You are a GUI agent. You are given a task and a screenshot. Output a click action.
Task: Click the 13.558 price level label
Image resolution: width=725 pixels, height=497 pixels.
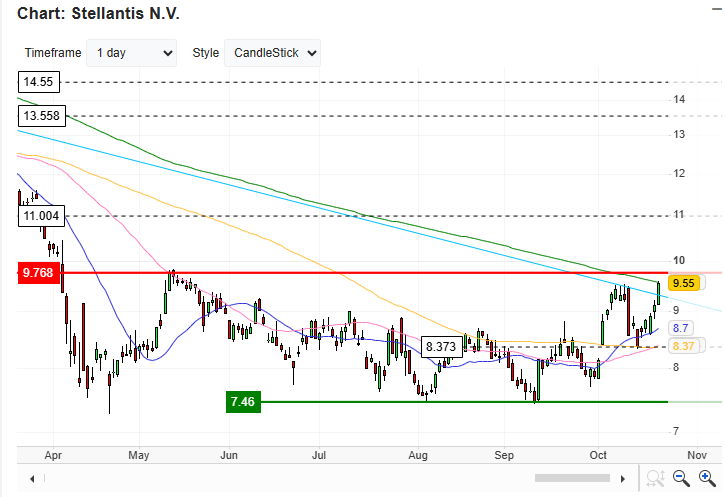[42, 116]
